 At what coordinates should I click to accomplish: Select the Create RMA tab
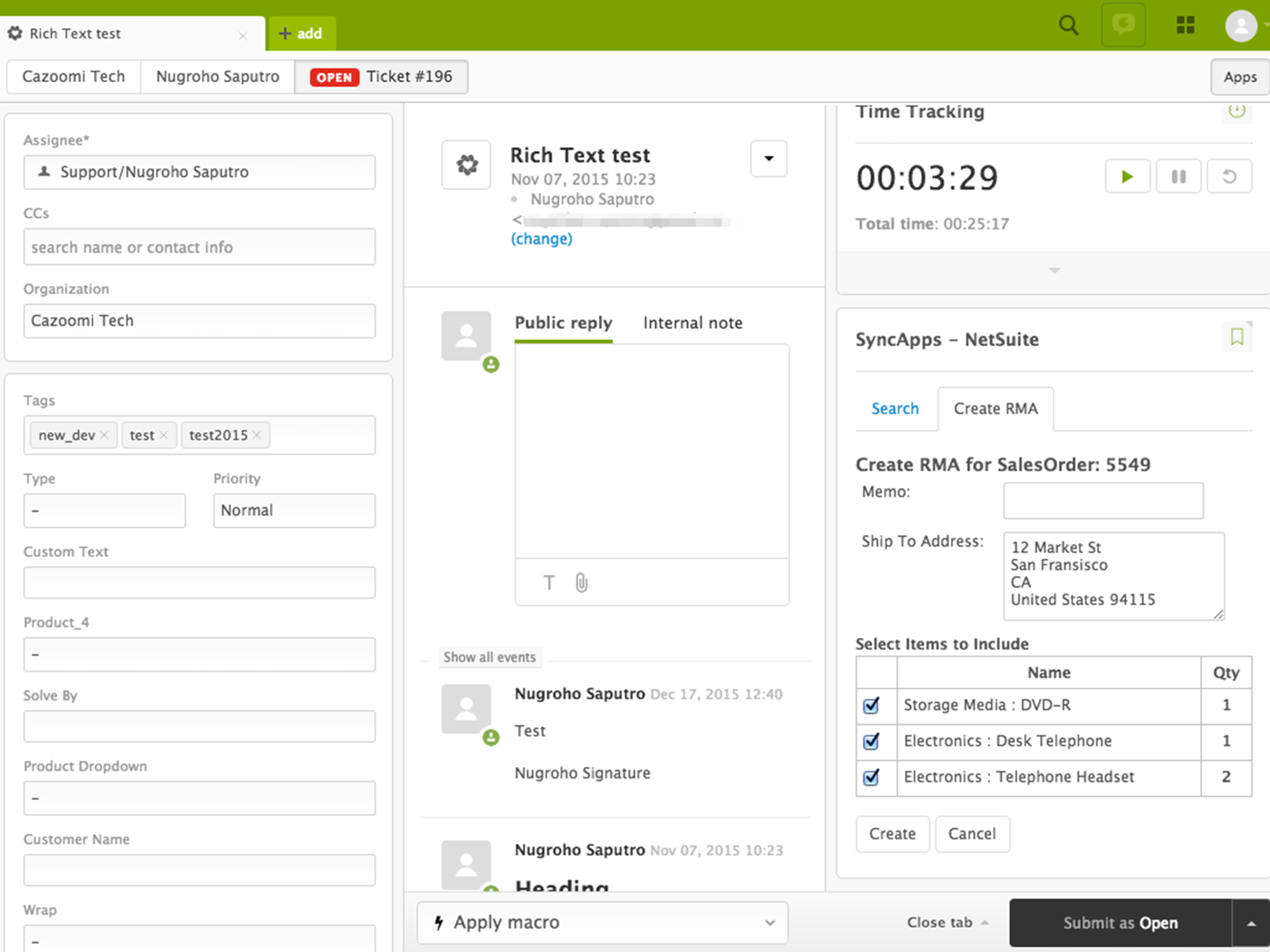click(x=995, y=408)
